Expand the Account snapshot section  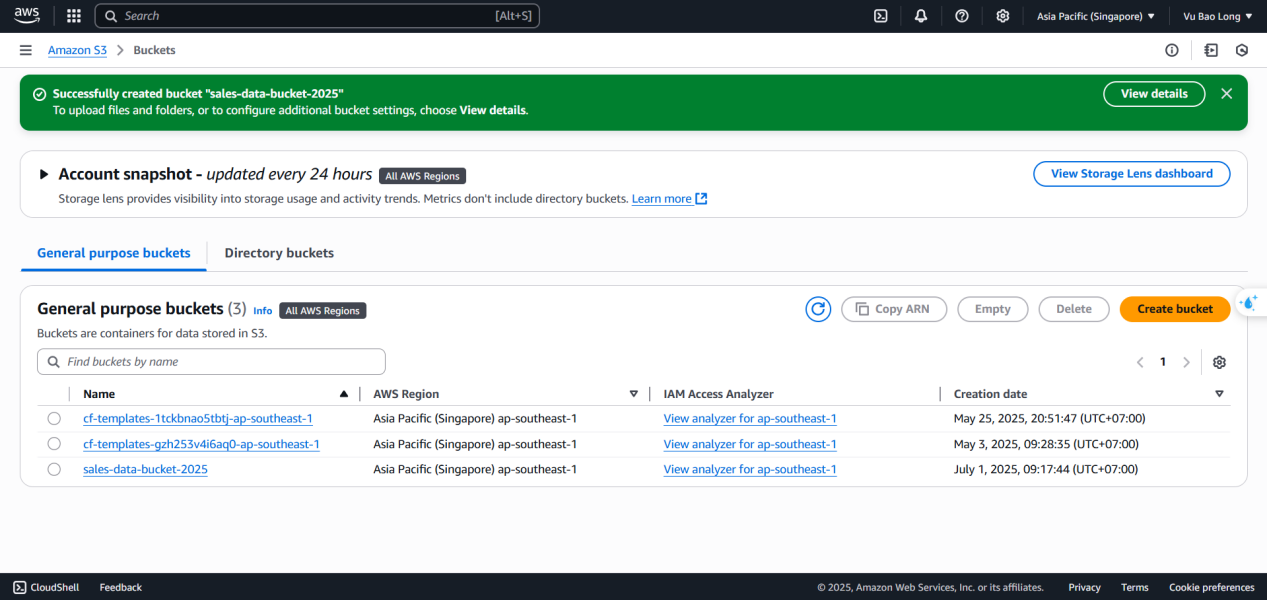[44, 174]
